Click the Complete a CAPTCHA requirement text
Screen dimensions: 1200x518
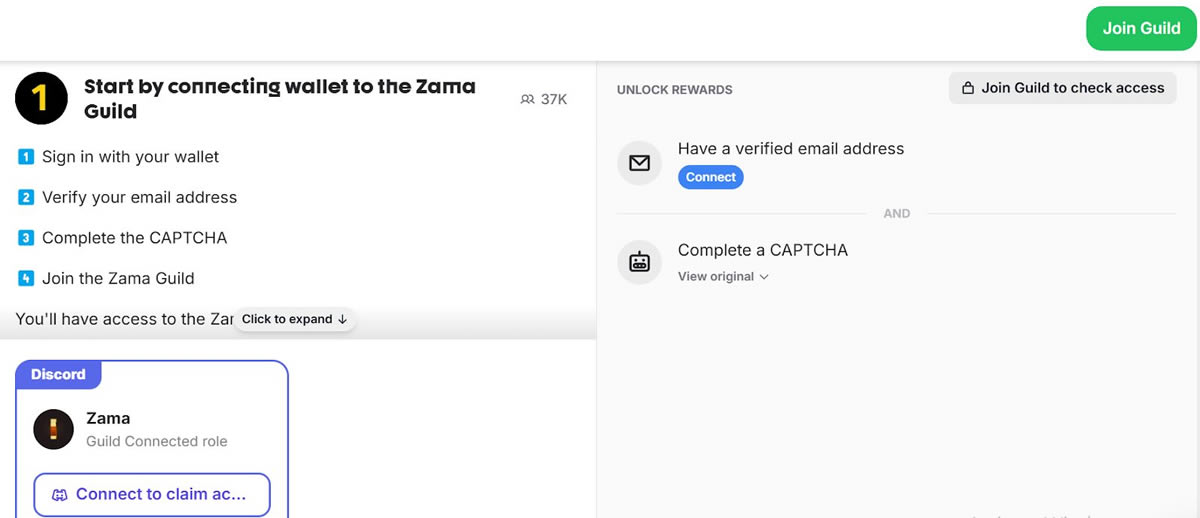pos(762,250)
